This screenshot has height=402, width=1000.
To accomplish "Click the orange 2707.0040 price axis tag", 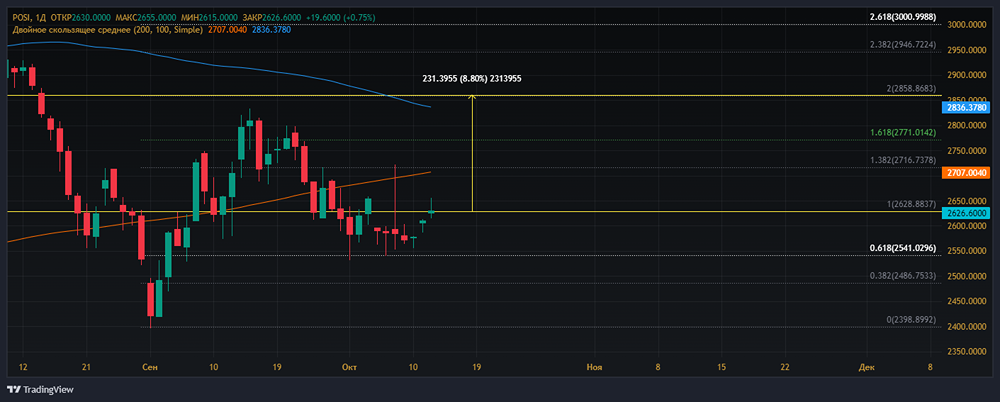I will pos(966,173).
